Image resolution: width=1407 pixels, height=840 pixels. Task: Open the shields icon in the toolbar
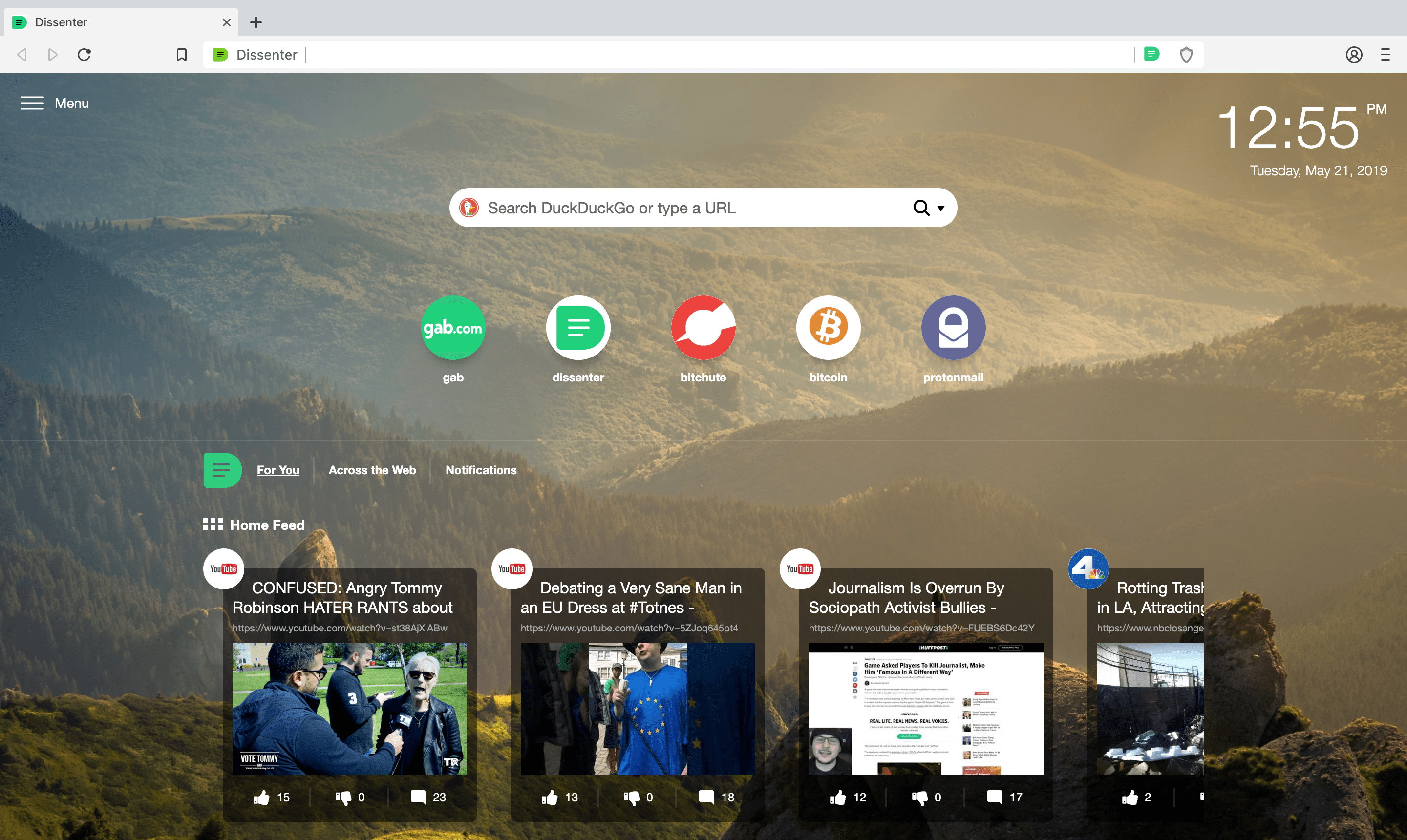point(1187,54)
